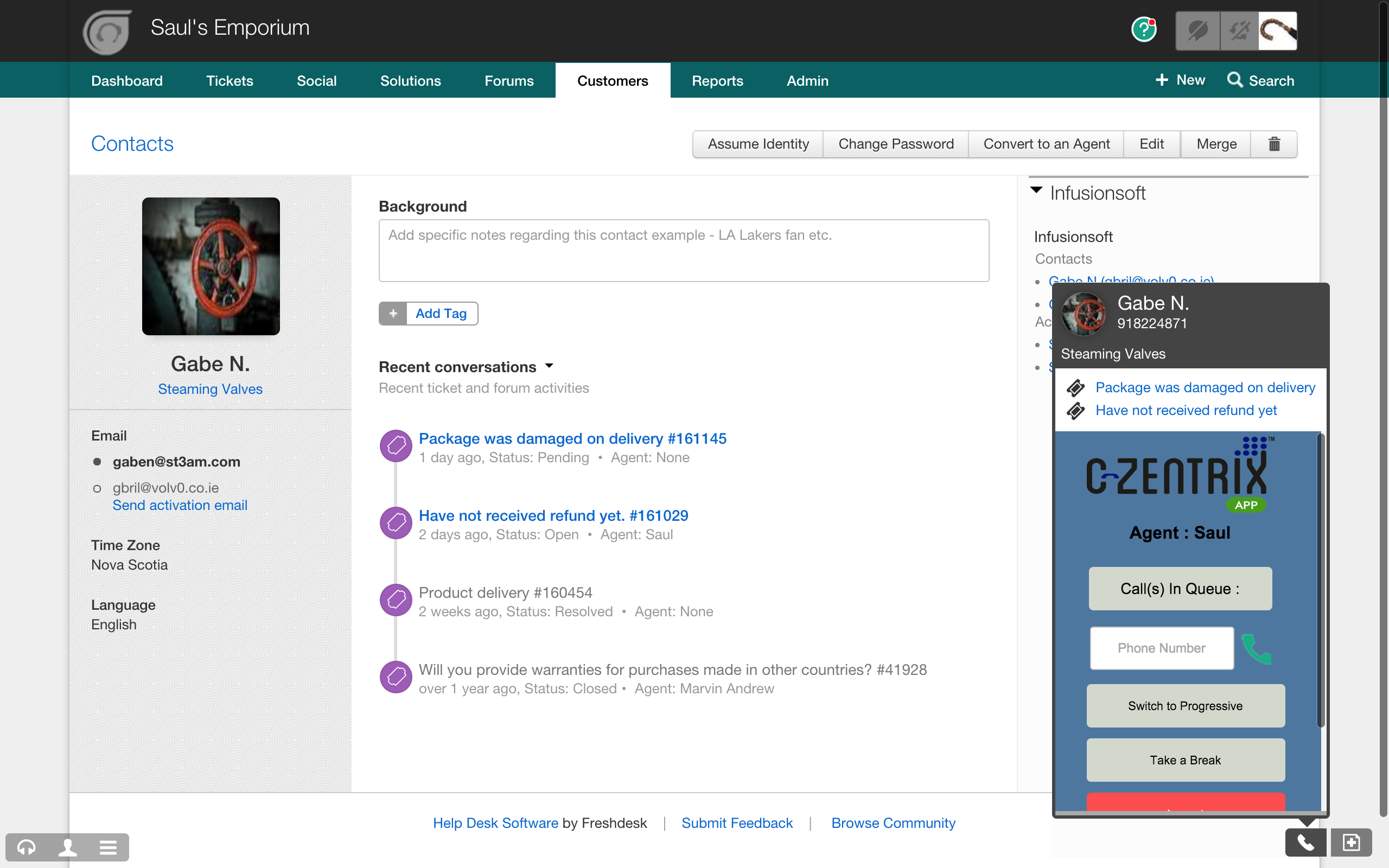1389x868 pixels.
Task: Collapse the Infusionsoft section triangle
Action: tap(1036, 190)
